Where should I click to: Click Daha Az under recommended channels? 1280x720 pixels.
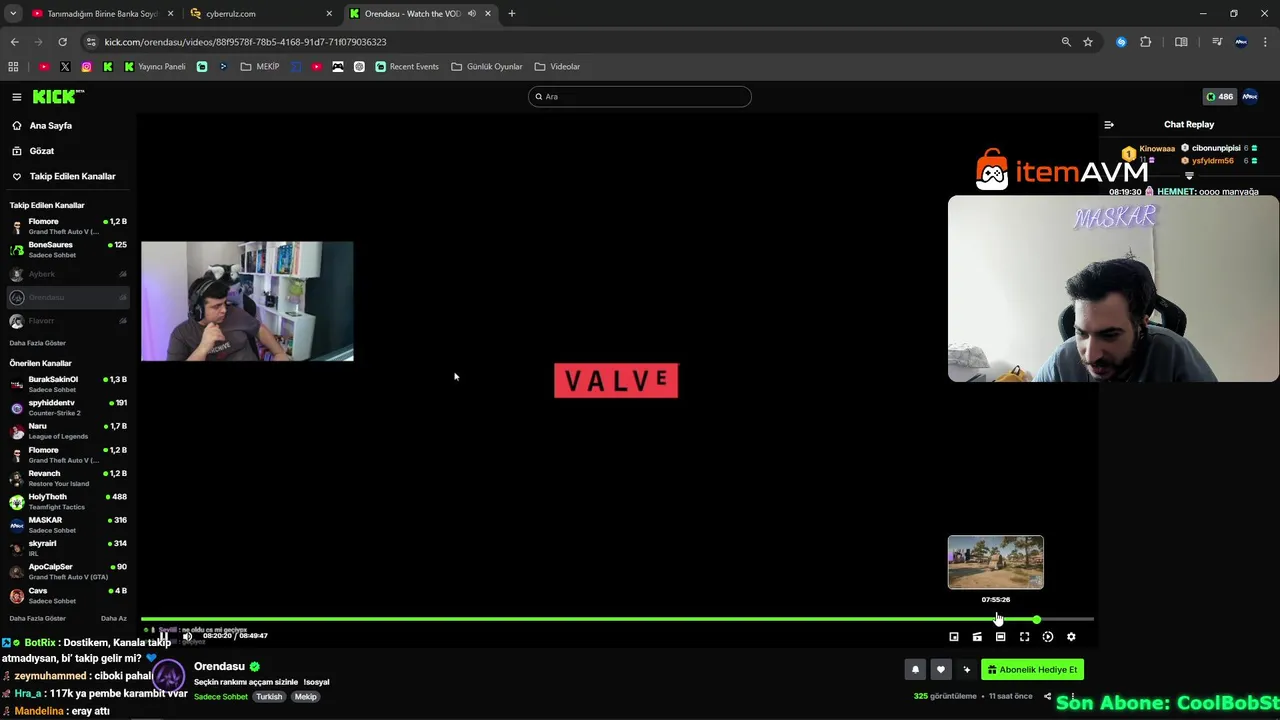pyautogui.click(x=114, y=618)
